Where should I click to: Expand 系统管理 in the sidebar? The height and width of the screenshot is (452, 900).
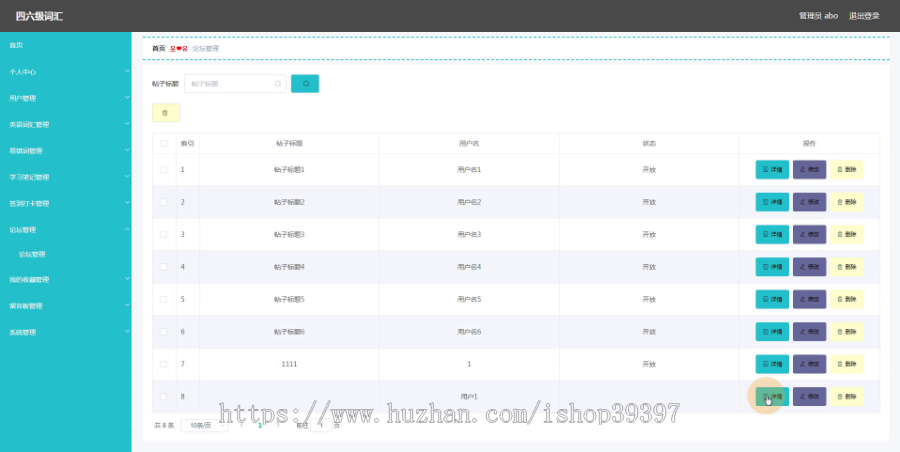[65, 333]
